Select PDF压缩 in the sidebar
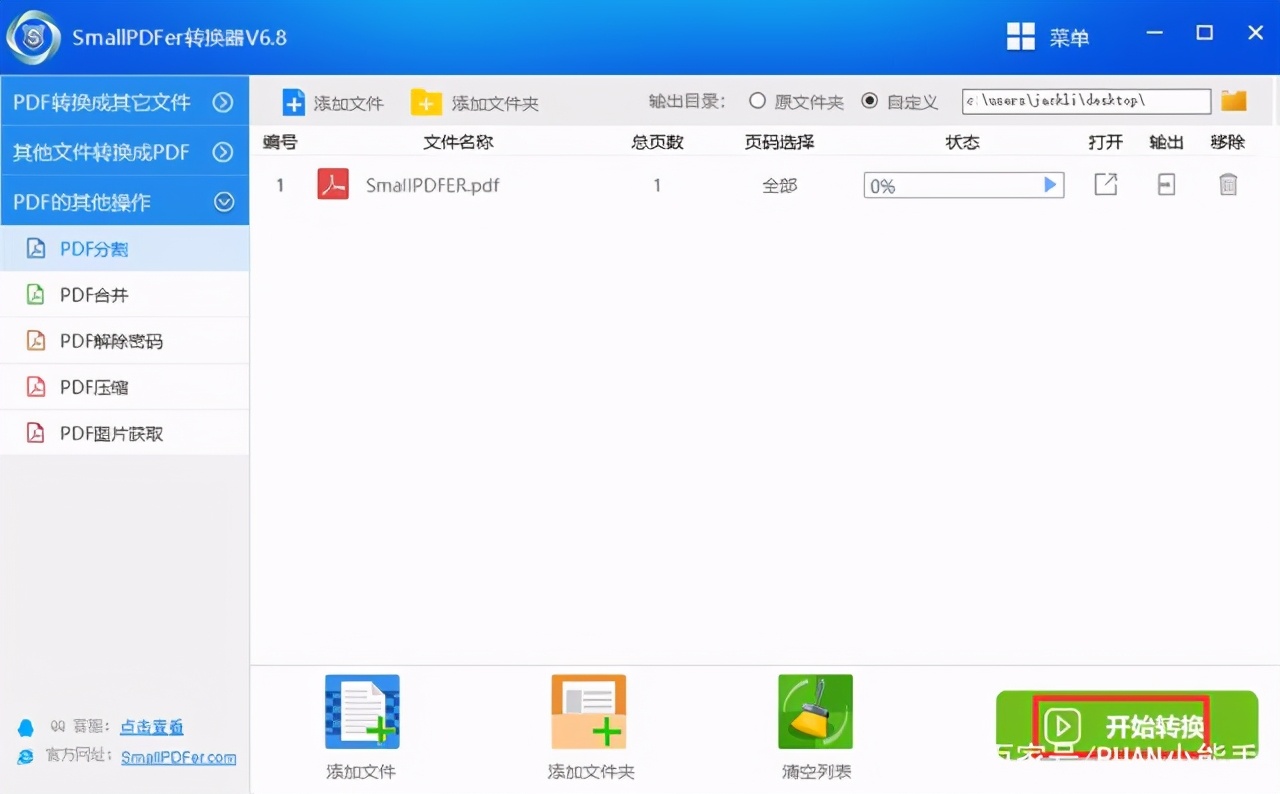1280x794 pixels. coord(124,387)
